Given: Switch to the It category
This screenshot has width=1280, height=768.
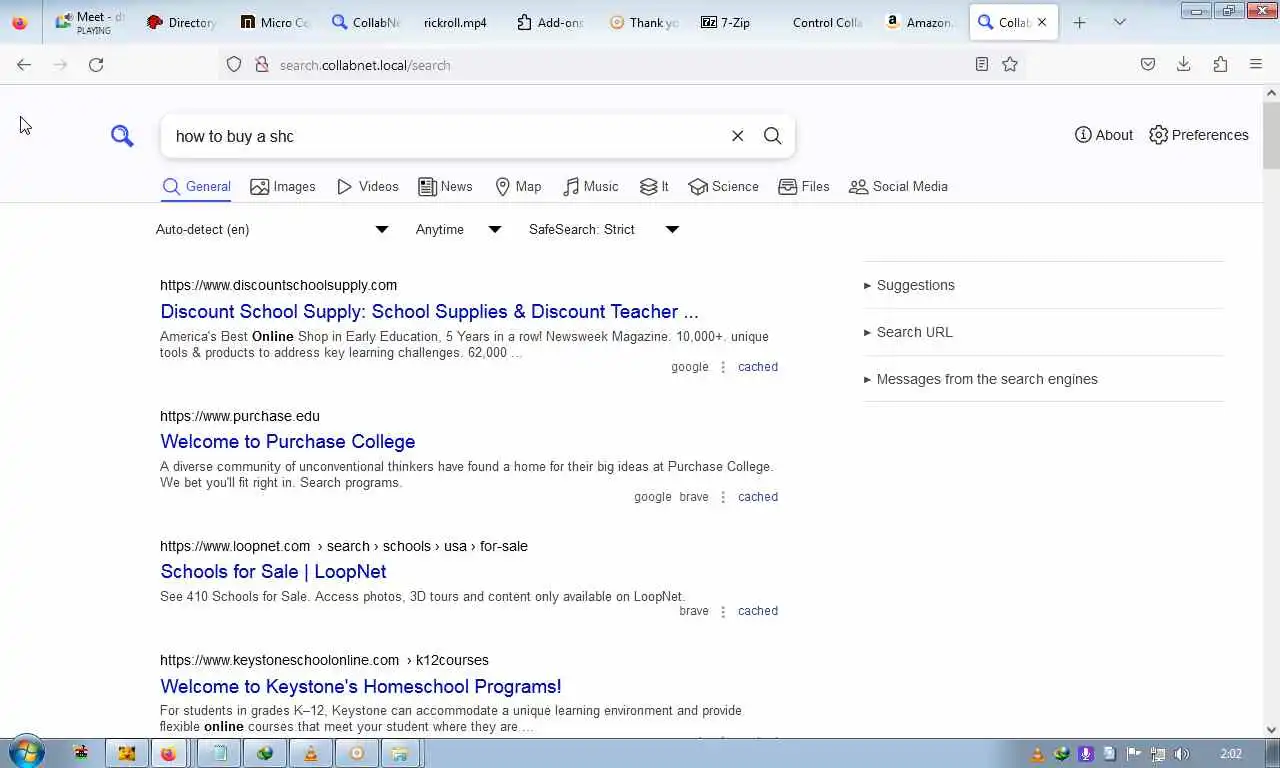Looking at the screenshot, I should pyautogui.click(x=654, y=186).
